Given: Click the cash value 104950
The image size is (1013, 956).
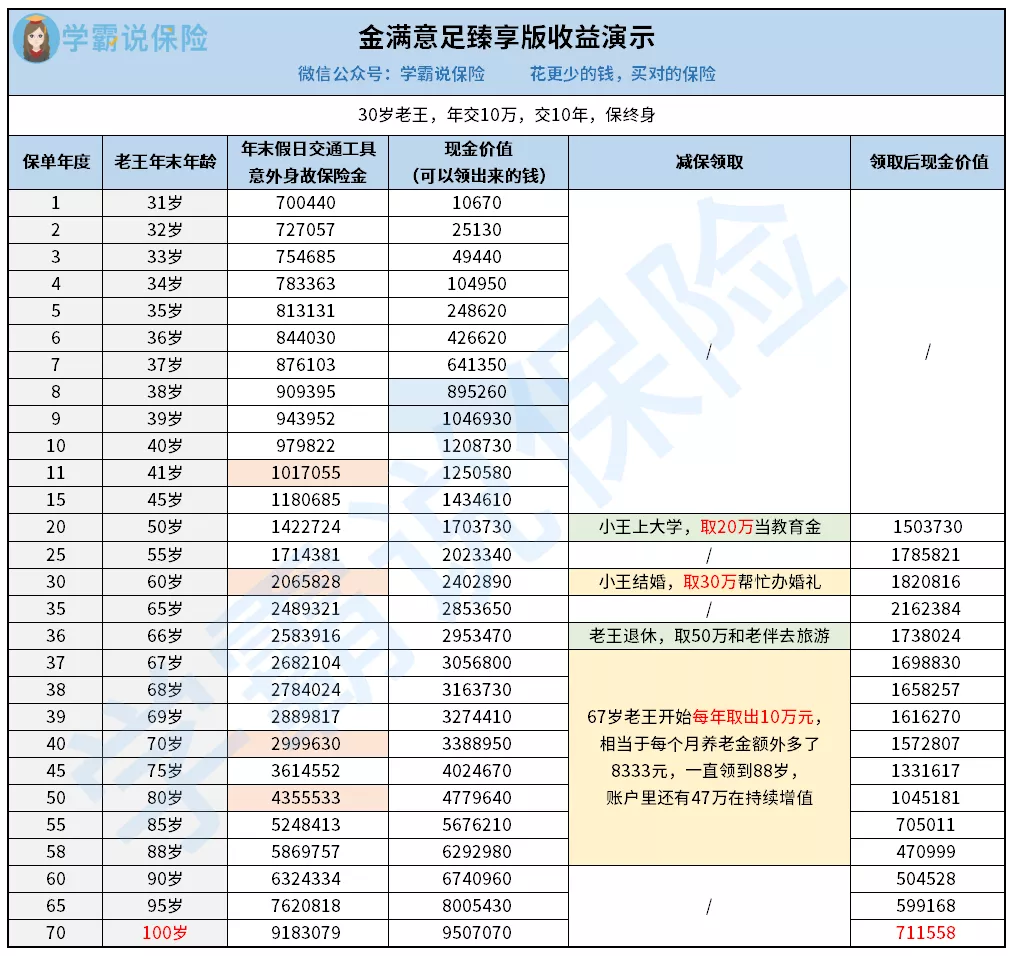Looking at the screenshot, I should pyautogui.click(x=477, y=284).
